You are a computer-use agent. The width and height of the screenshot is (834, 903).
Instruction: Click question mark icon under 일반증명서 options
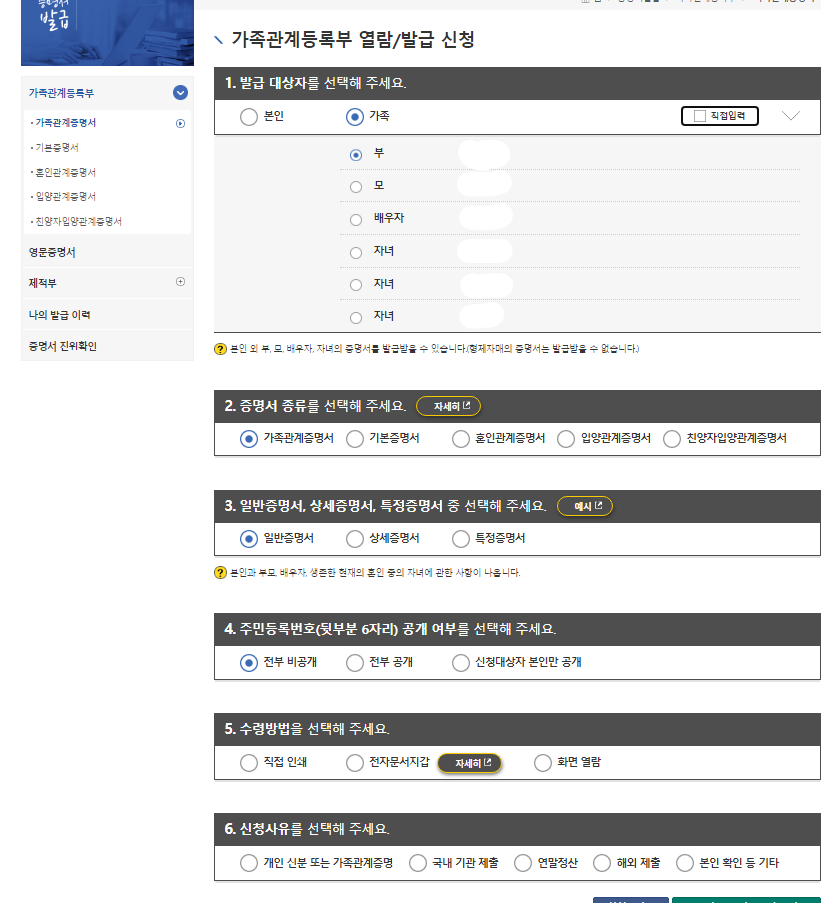coord(220,572)
